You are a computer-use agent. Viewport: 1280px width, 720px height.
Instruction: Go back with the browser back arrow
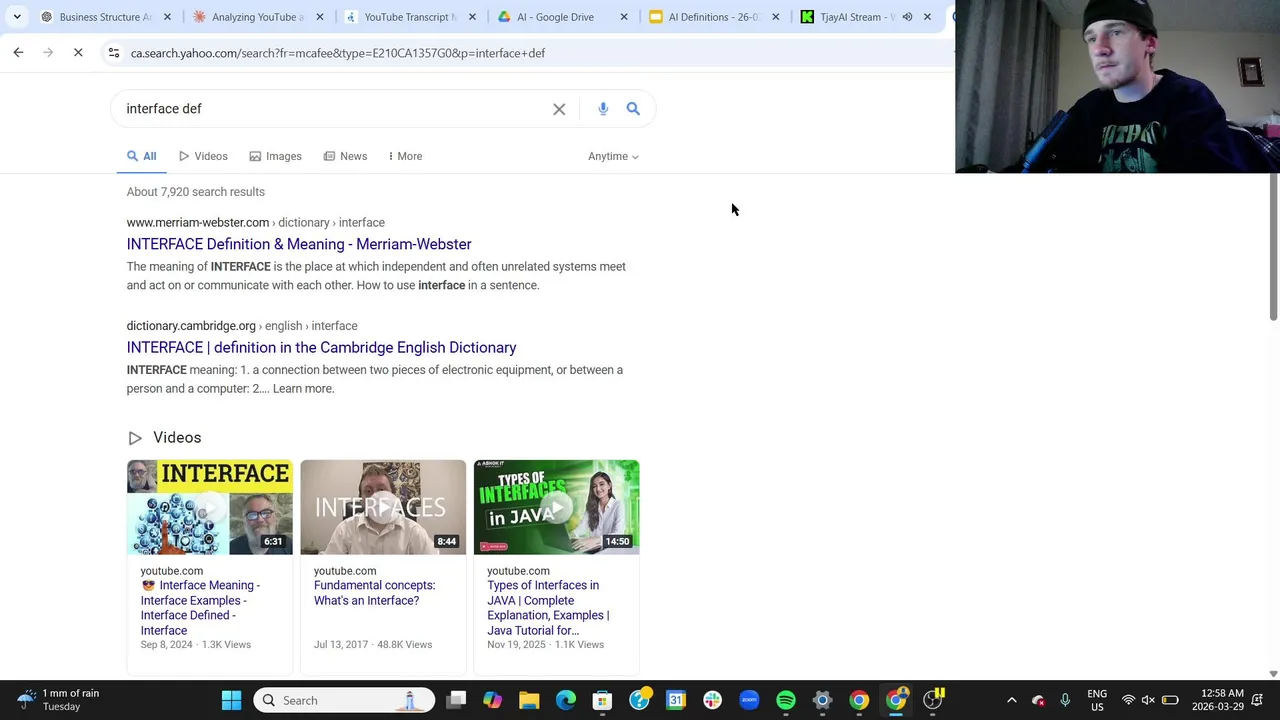click(18, 52)
